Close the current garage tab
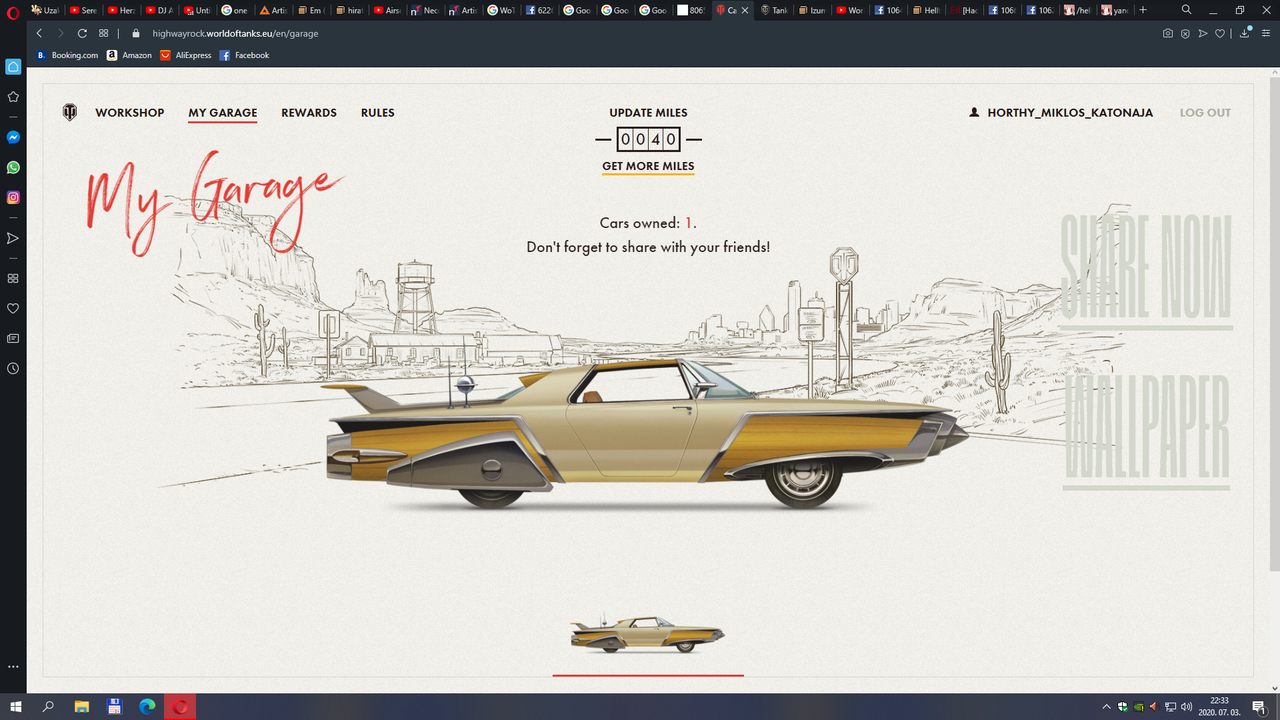1280x720 pixels. point(746,10)
